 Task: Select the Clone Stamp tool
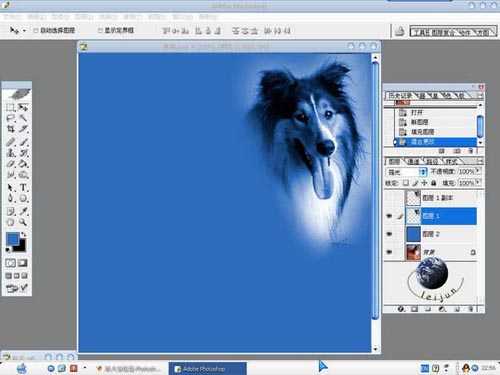(11, 153)
